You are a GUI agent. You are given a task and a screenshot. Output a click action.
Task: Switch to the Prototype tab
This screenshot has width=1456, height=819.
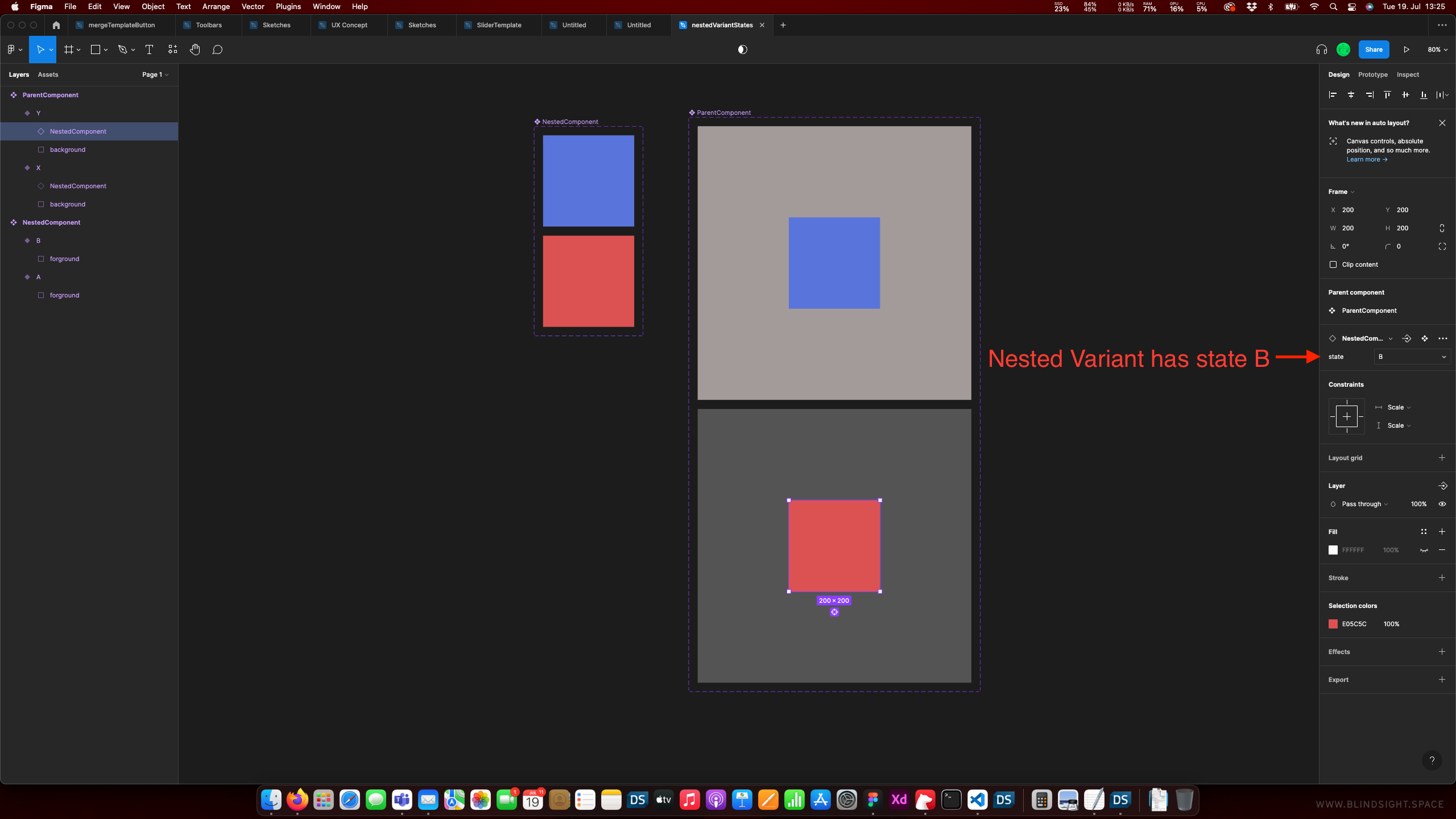coord(1372,75)
